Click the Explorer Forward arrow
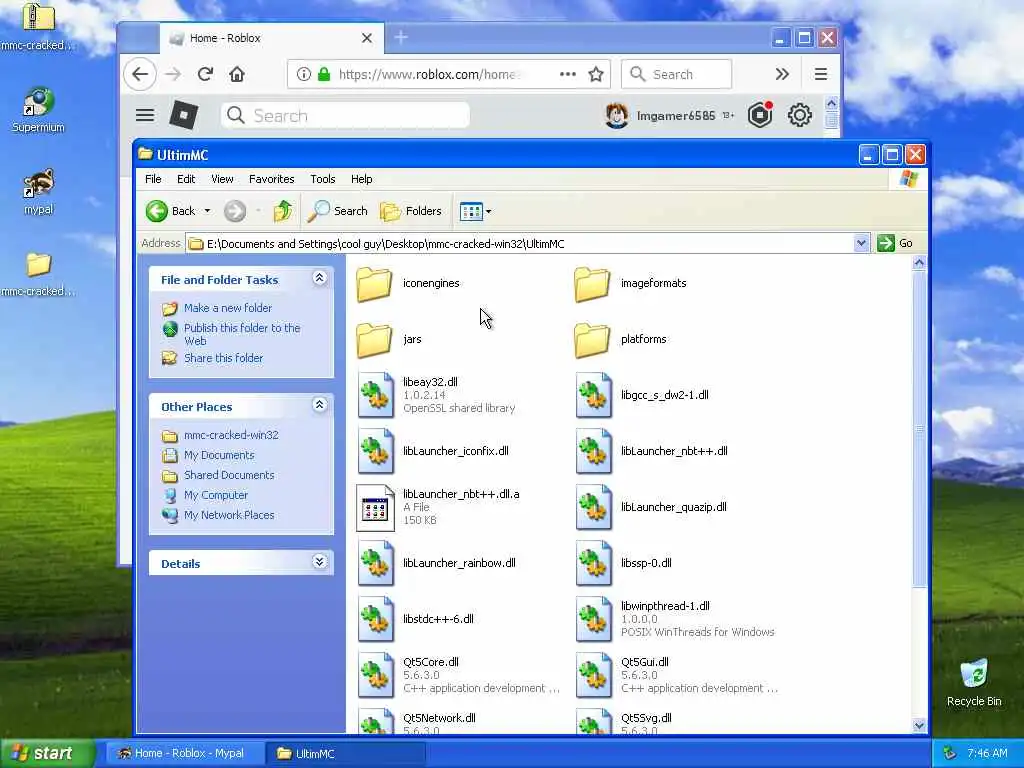Image resolution: width=1024 pixels, height=768 pixels. (235, 211)
